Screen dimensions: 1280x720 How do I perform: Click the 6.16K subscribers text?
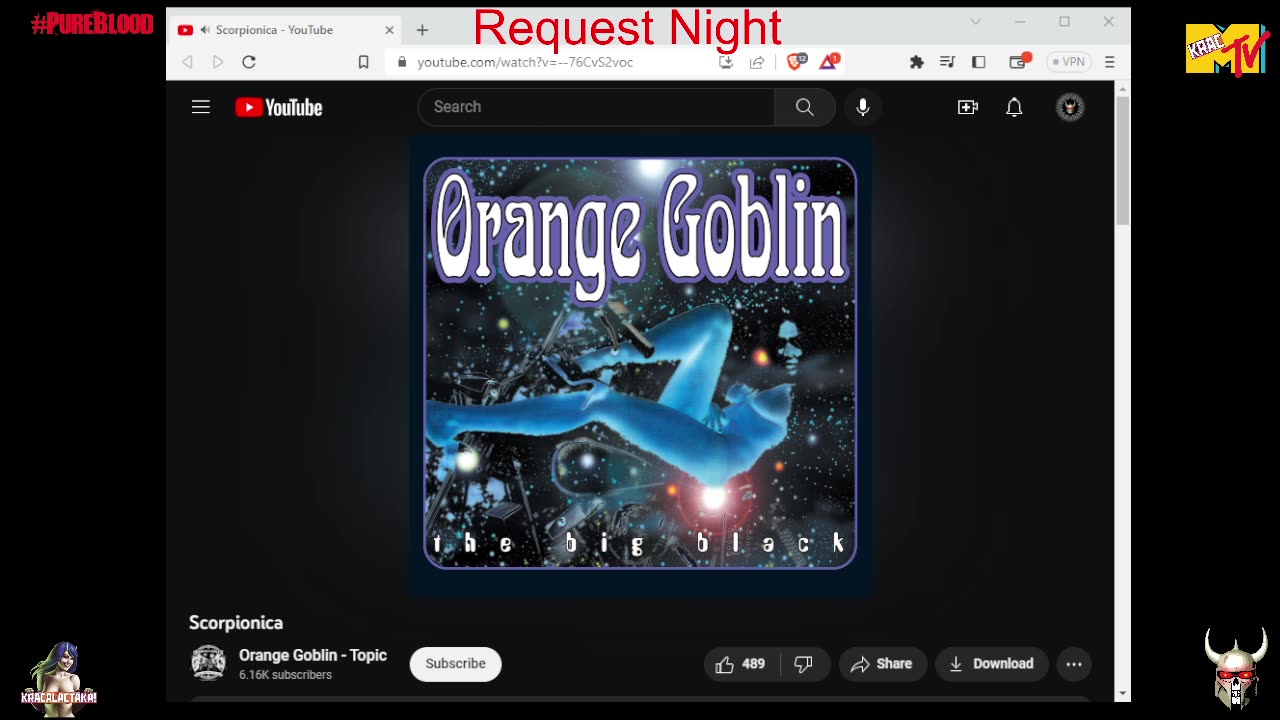285,675
